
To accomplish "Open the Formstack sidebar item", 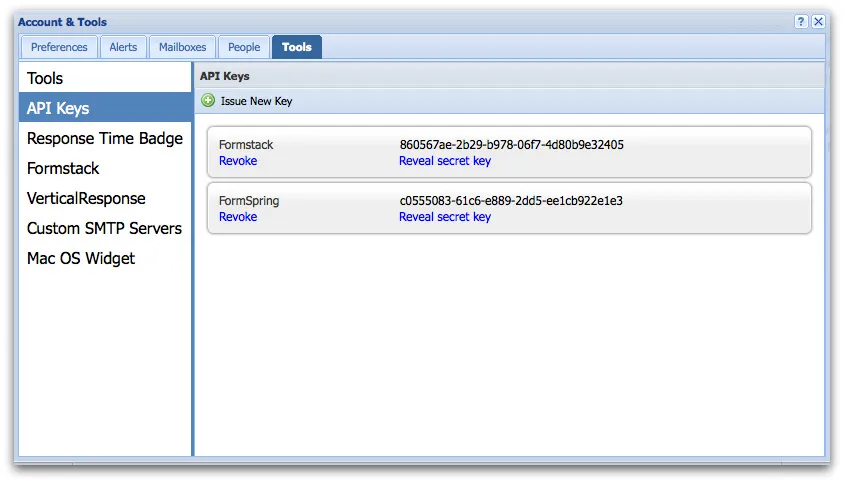I will 63,168.
